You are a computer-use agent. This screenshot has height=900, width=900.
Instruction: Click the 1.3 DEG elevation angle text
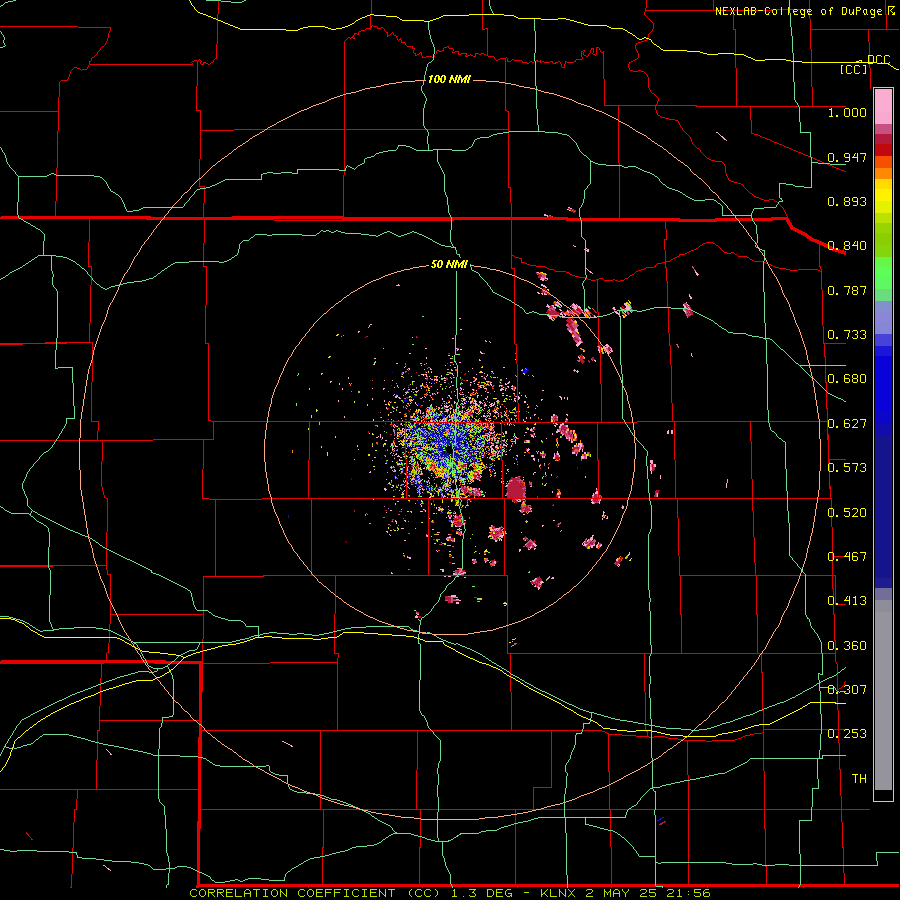point(483,893)
